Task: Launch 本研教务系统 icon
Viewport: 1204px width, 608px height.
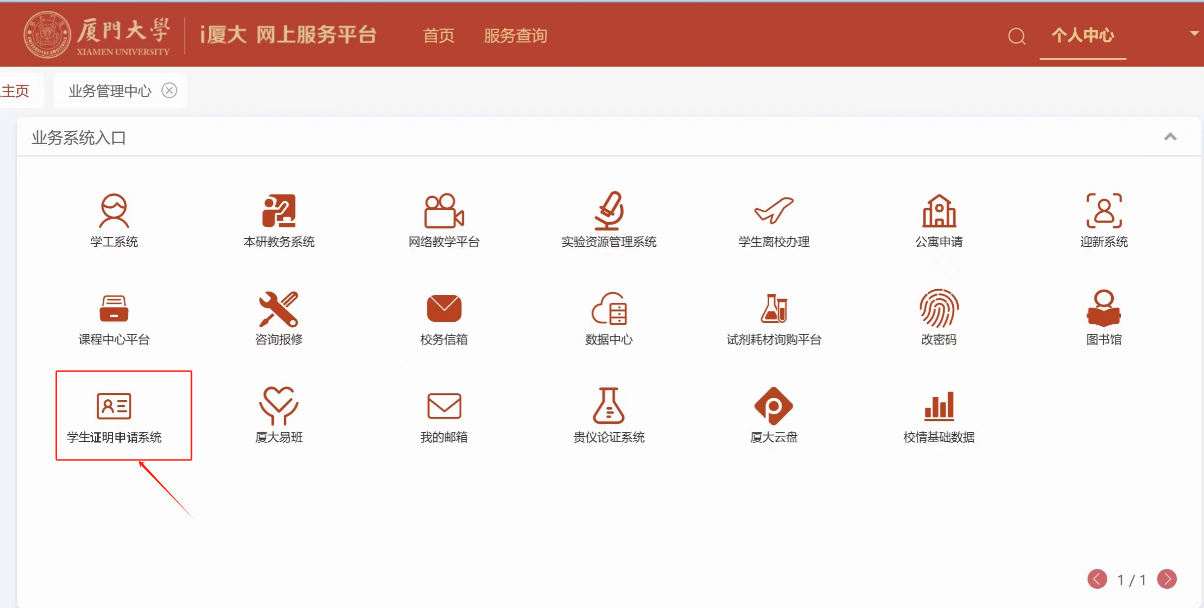Action: click(279, 211)
